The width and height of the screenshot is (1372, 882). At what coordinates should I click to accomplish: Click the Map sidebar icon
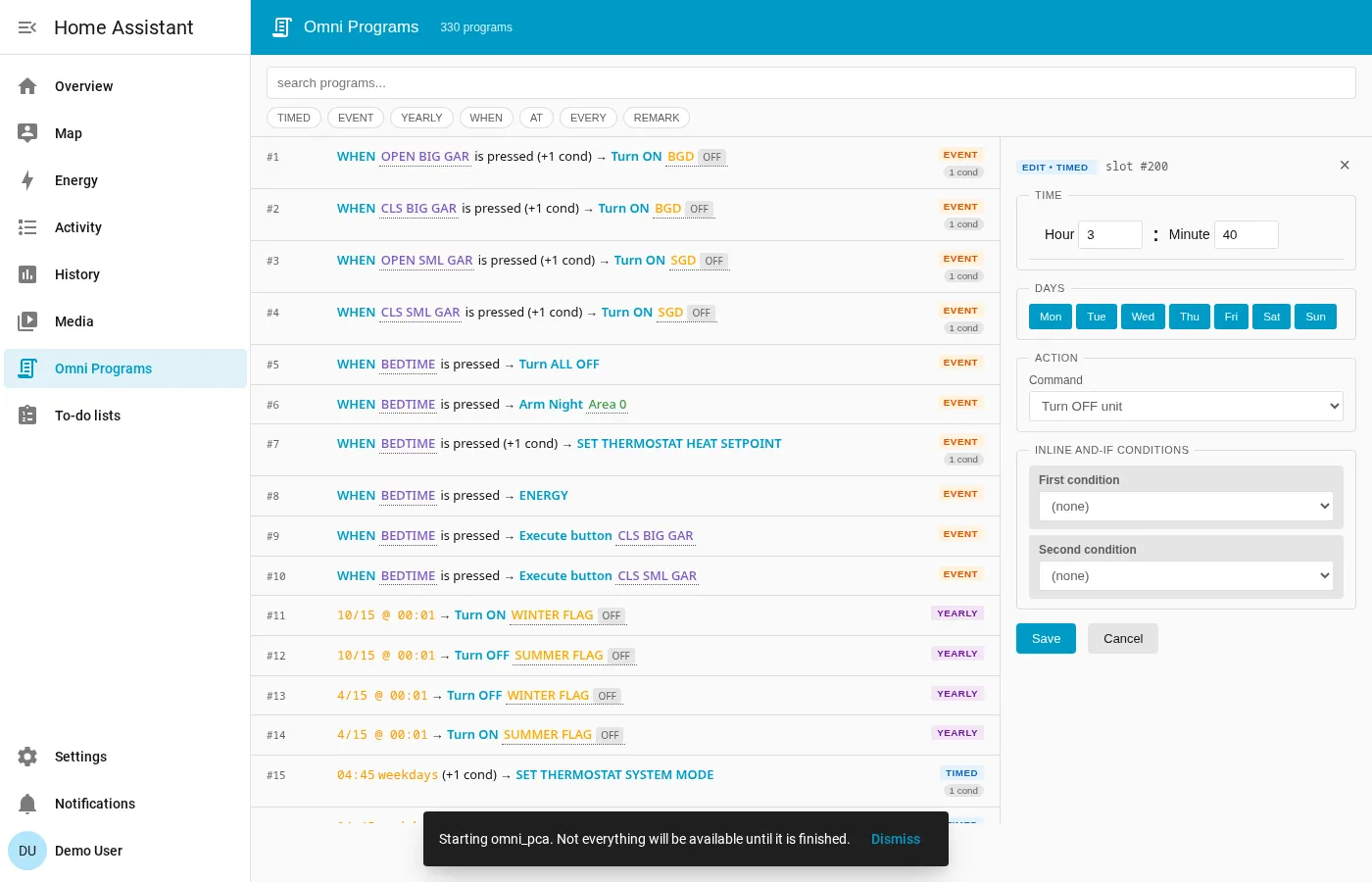point(27,133)
